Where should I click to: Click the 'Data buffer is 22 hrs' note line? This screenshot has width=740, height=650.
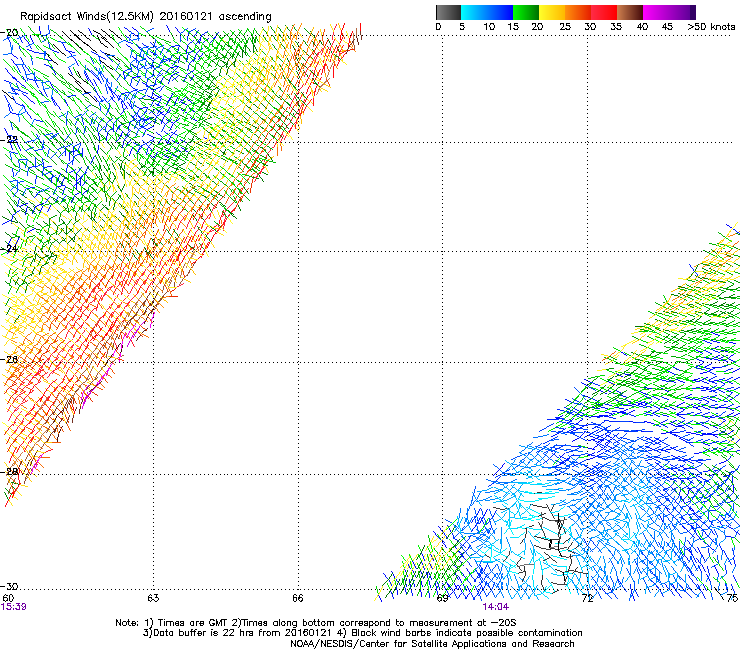pyautogui.click(x=362, y=633)
